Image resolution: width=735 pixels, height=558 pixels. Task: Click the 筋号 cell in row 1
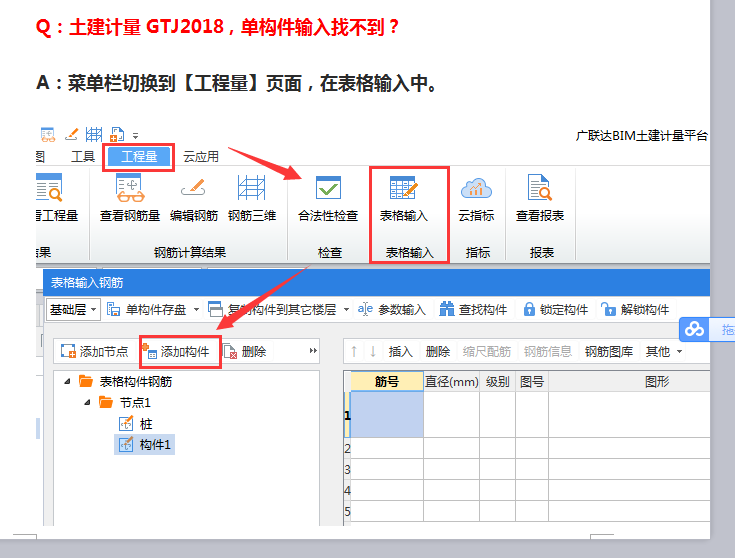(x=387, y=415)
